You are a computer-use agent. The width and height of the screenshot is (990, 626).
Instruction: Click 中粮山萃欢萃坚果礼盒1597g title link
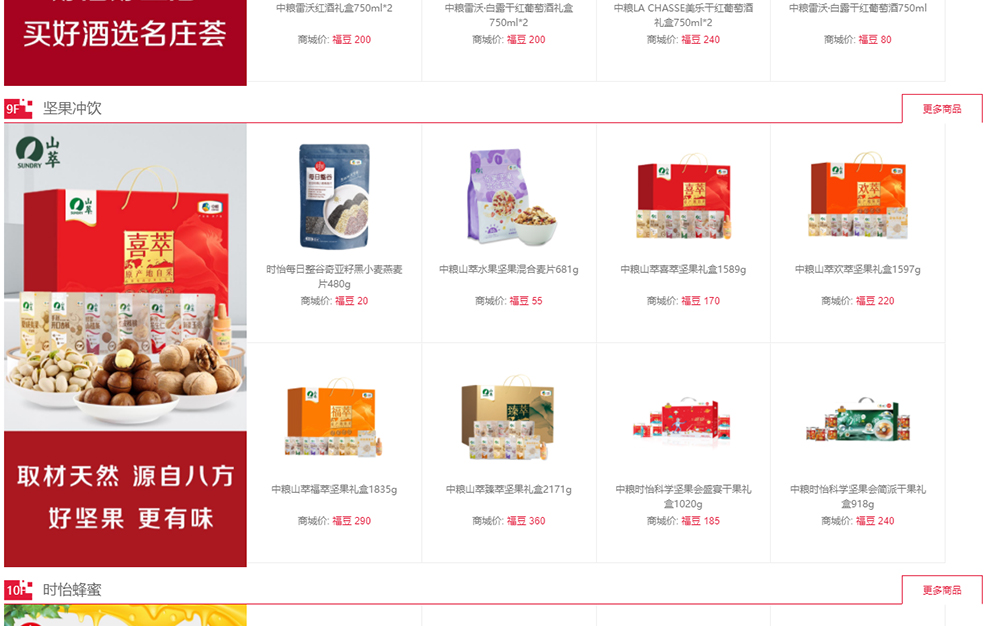point(858,269)
